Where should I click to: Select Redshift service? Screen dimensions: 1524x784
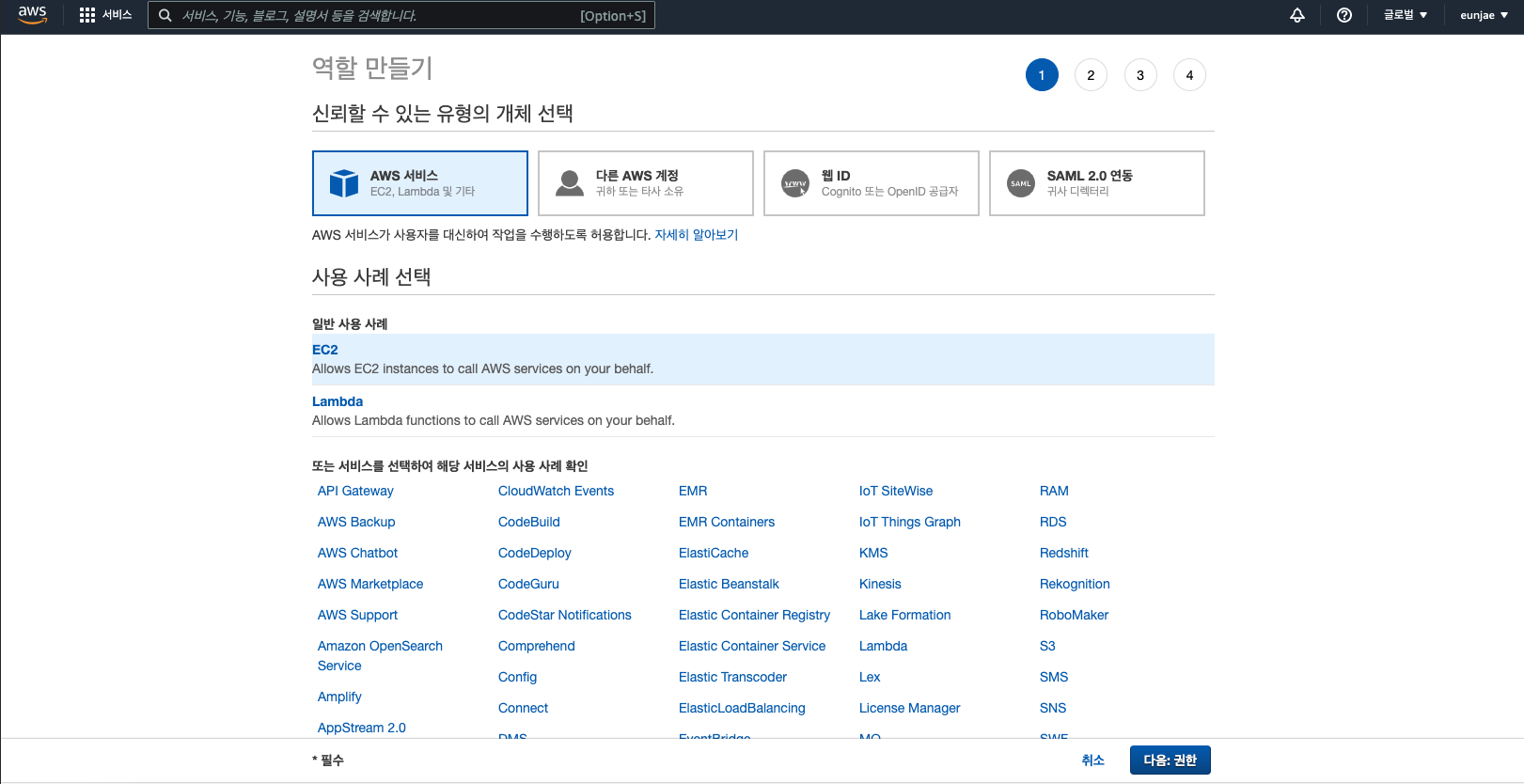point(1064,553)
